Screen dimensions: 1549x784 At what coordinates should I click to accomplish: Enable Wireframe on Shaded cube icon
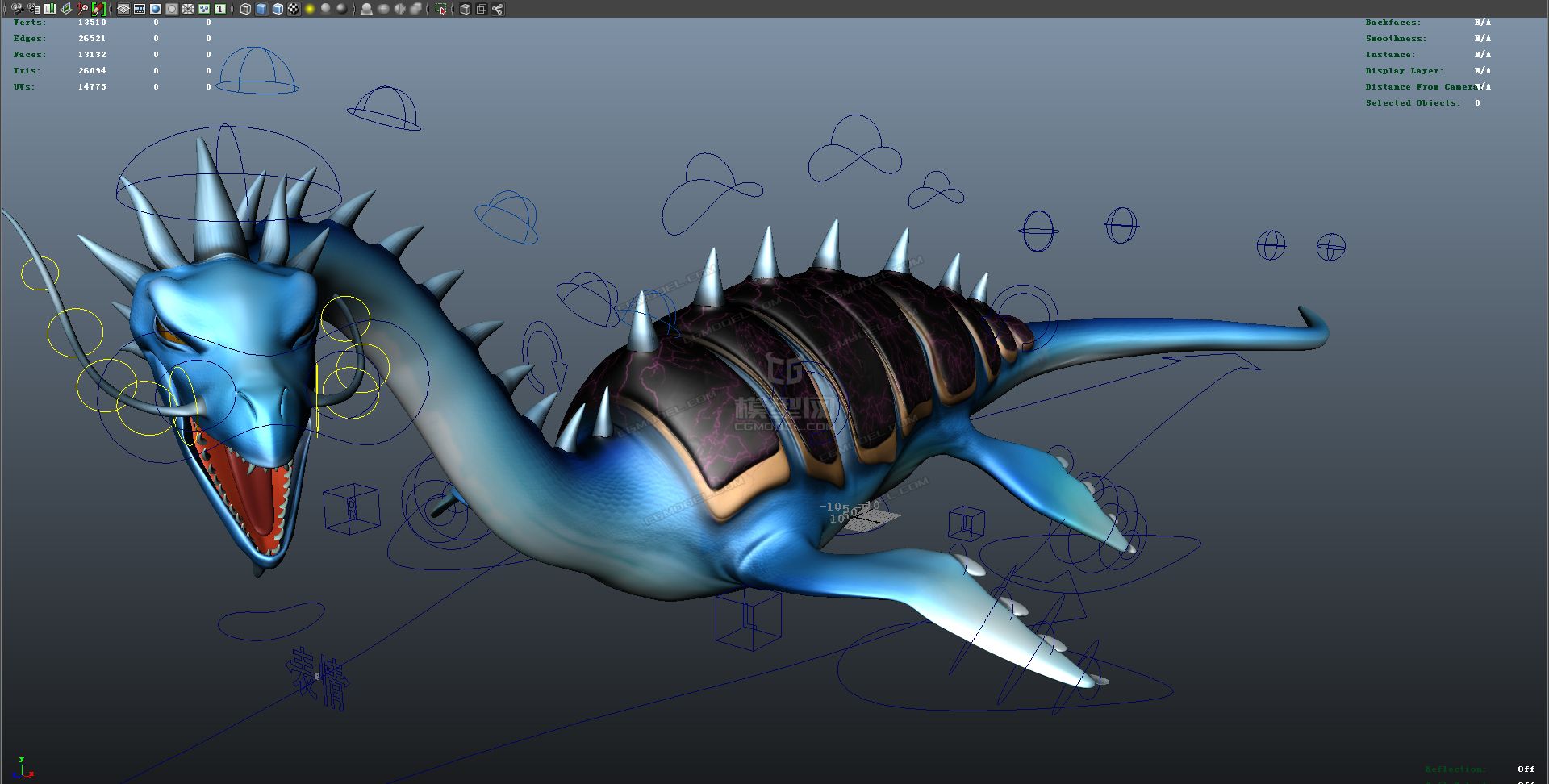click(278, 9)
